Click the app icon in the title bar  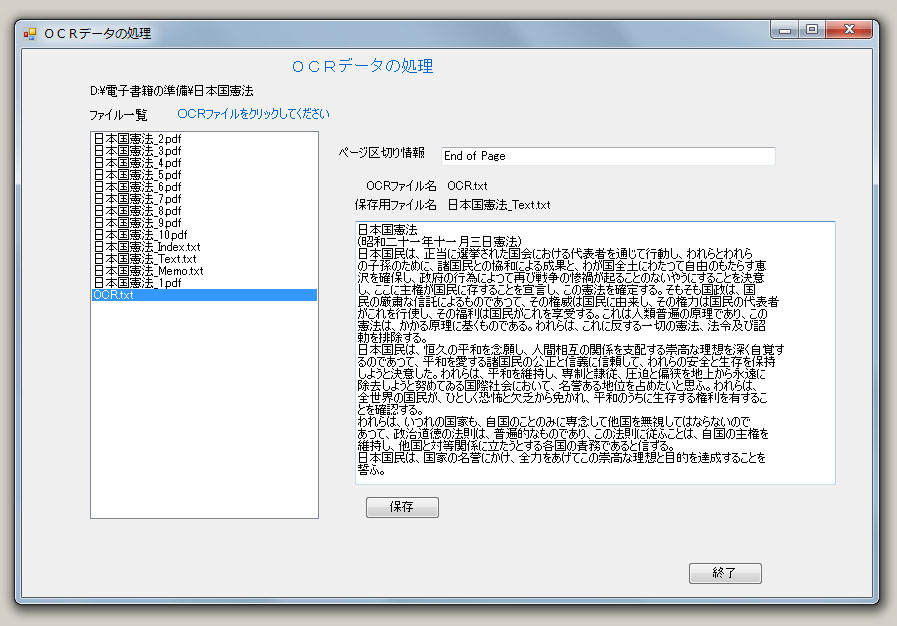(30, 33)
